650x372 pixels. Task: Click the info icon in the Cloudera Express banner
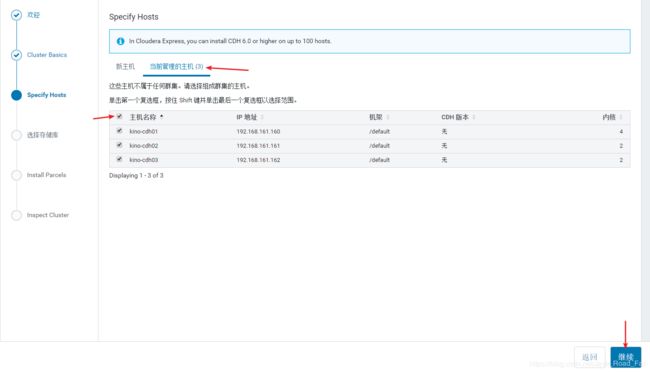(x=120, y=41)
